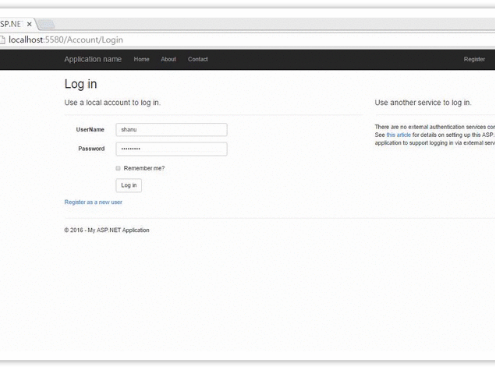Select the ASP.NET tab title
The image size is (495, 369).
pyautogui.click(x=11, y=24)
